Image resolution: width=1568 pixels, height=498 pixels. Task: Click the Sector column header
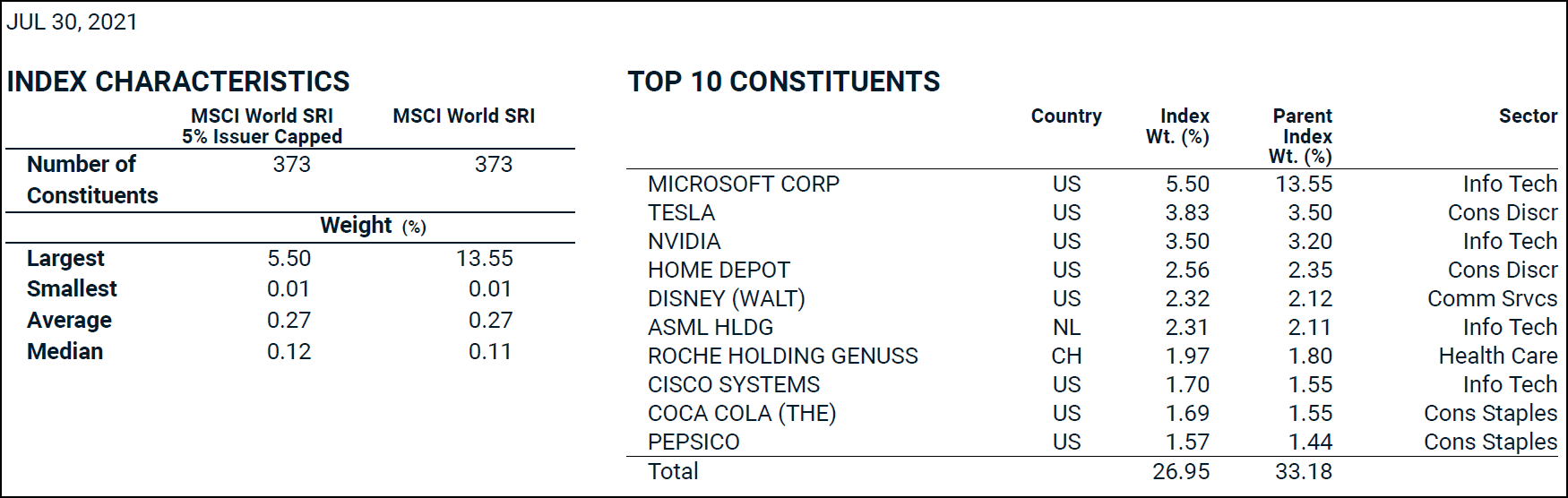tap(1528, 116)
